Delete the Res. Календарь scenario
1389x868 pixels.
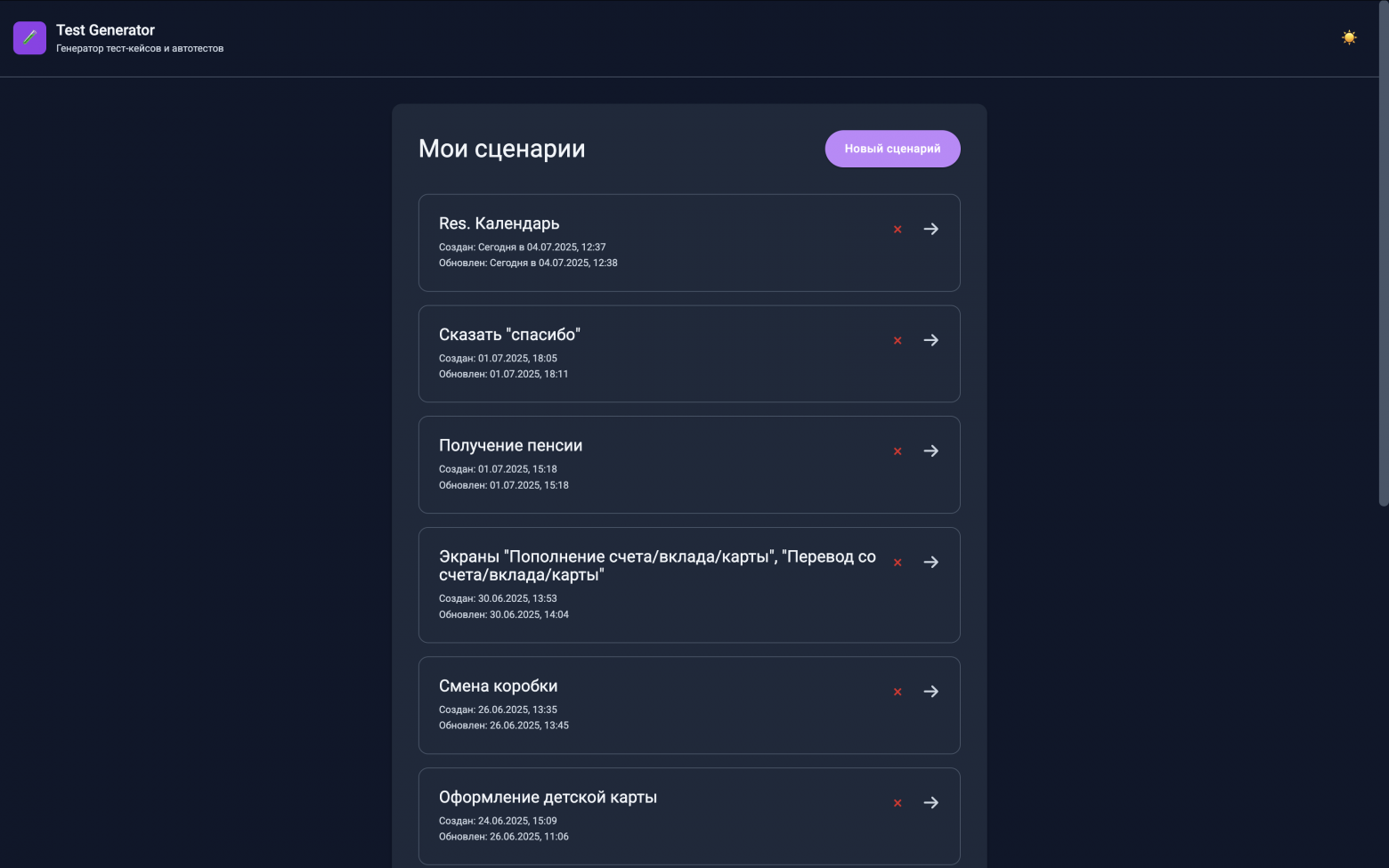click(898, 230)
